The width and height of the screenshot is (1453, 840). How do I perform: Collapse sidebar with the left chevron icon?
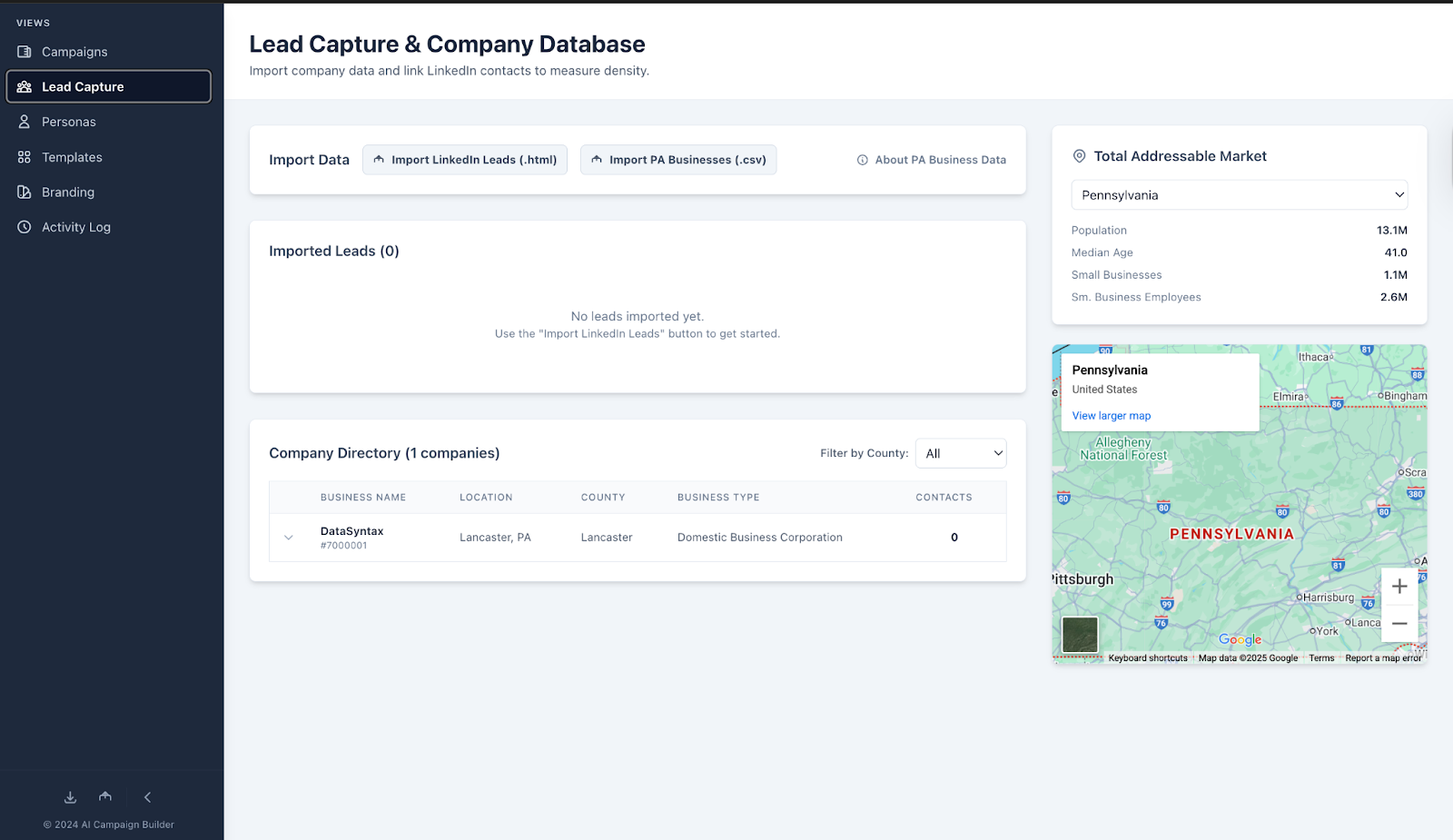(x=147, y=797)
